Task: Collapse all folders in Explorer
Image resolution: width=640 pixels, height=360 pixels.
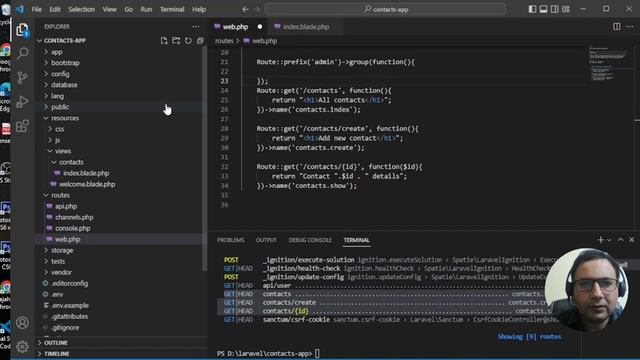Action: pyautogui.click(x=200, y=41)
